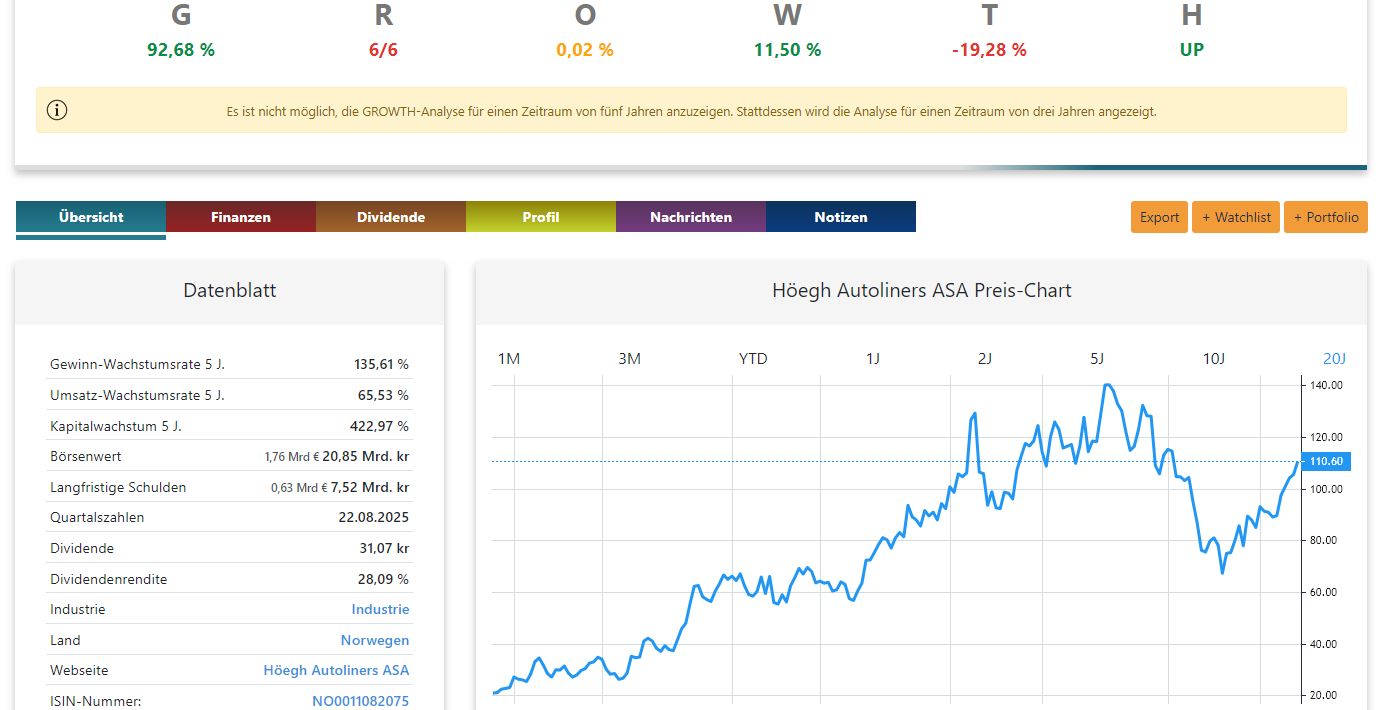This screenshot has width=1381, height=710.
Task: Select 1J chart range
Action: click(x=873, y=358)
